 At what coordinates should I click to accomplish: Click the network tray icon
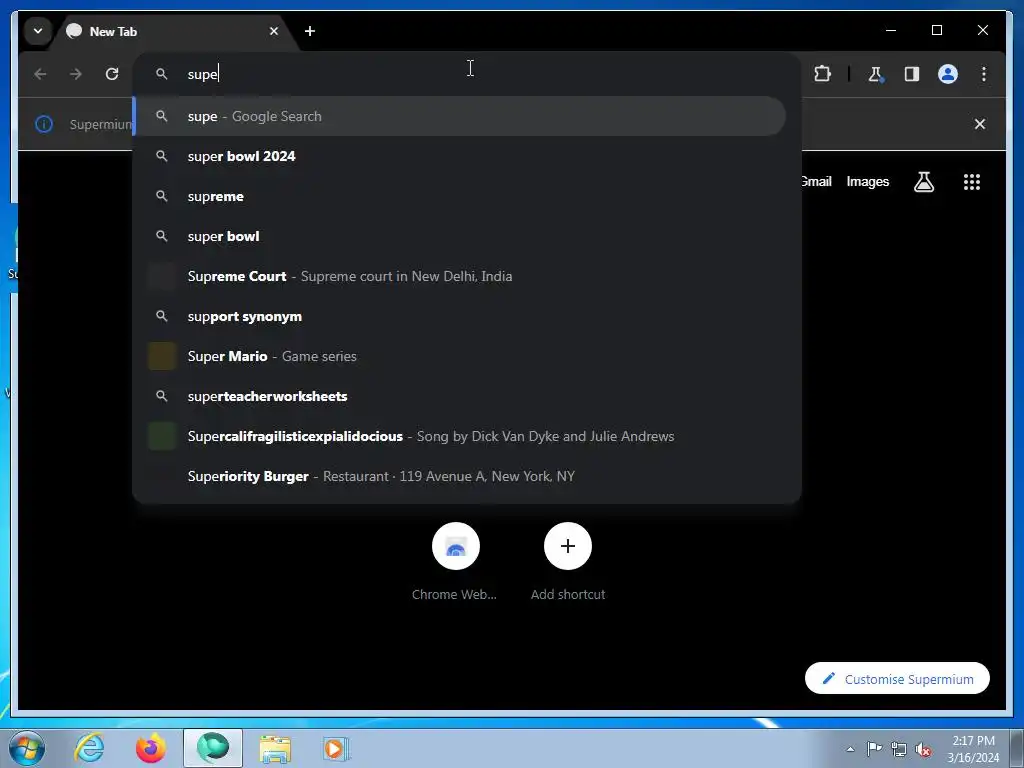(899, 749)
